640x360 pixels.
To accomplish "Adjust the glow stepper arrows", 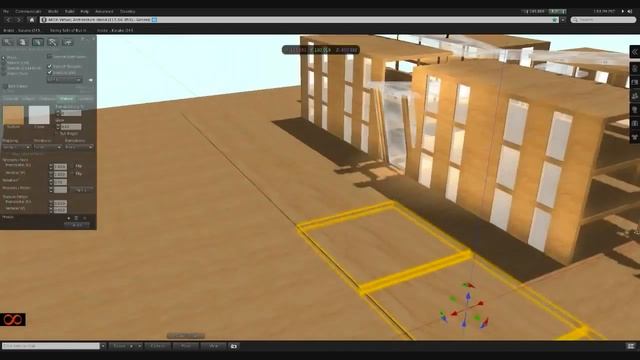I will (58, 127).
